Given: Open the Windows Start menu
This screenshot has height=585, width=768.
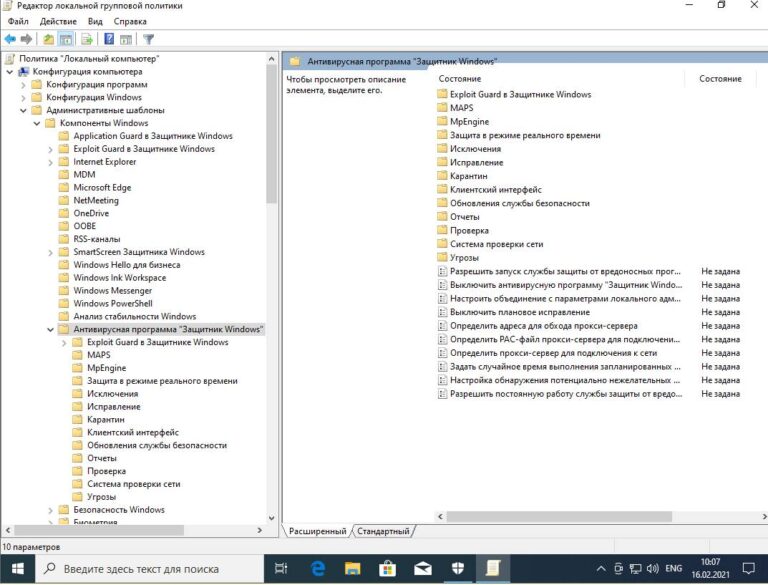Looking at the screenshot, I should coord(18,568).
